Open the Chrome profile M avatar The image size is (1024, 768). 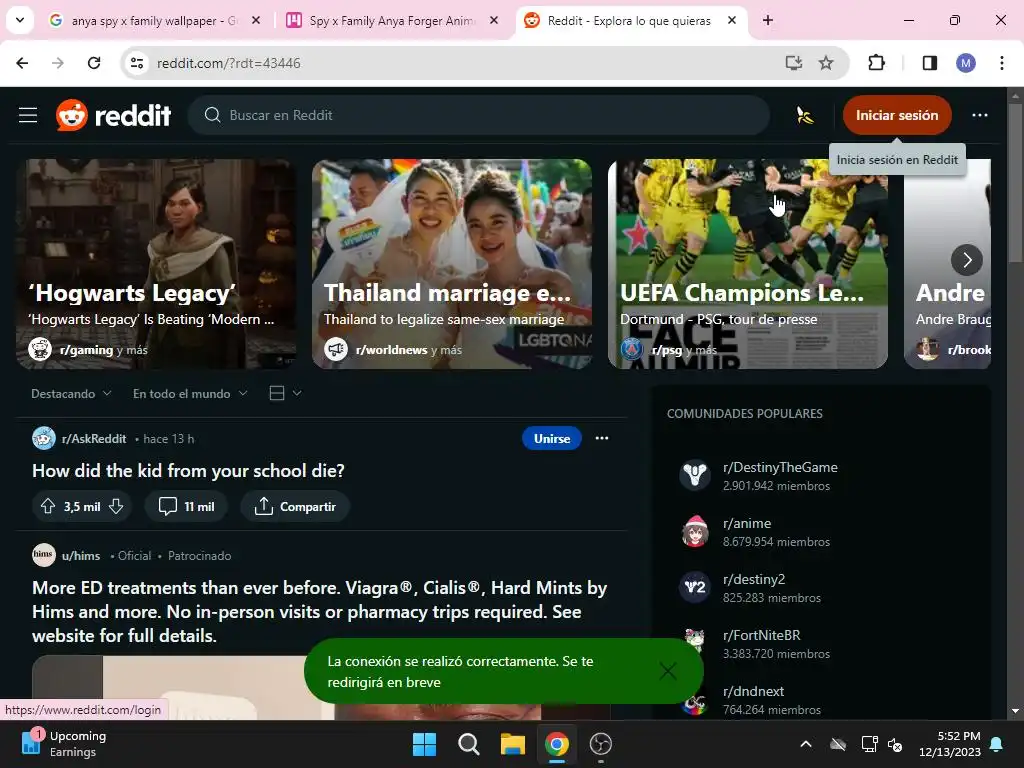[966, 63]
